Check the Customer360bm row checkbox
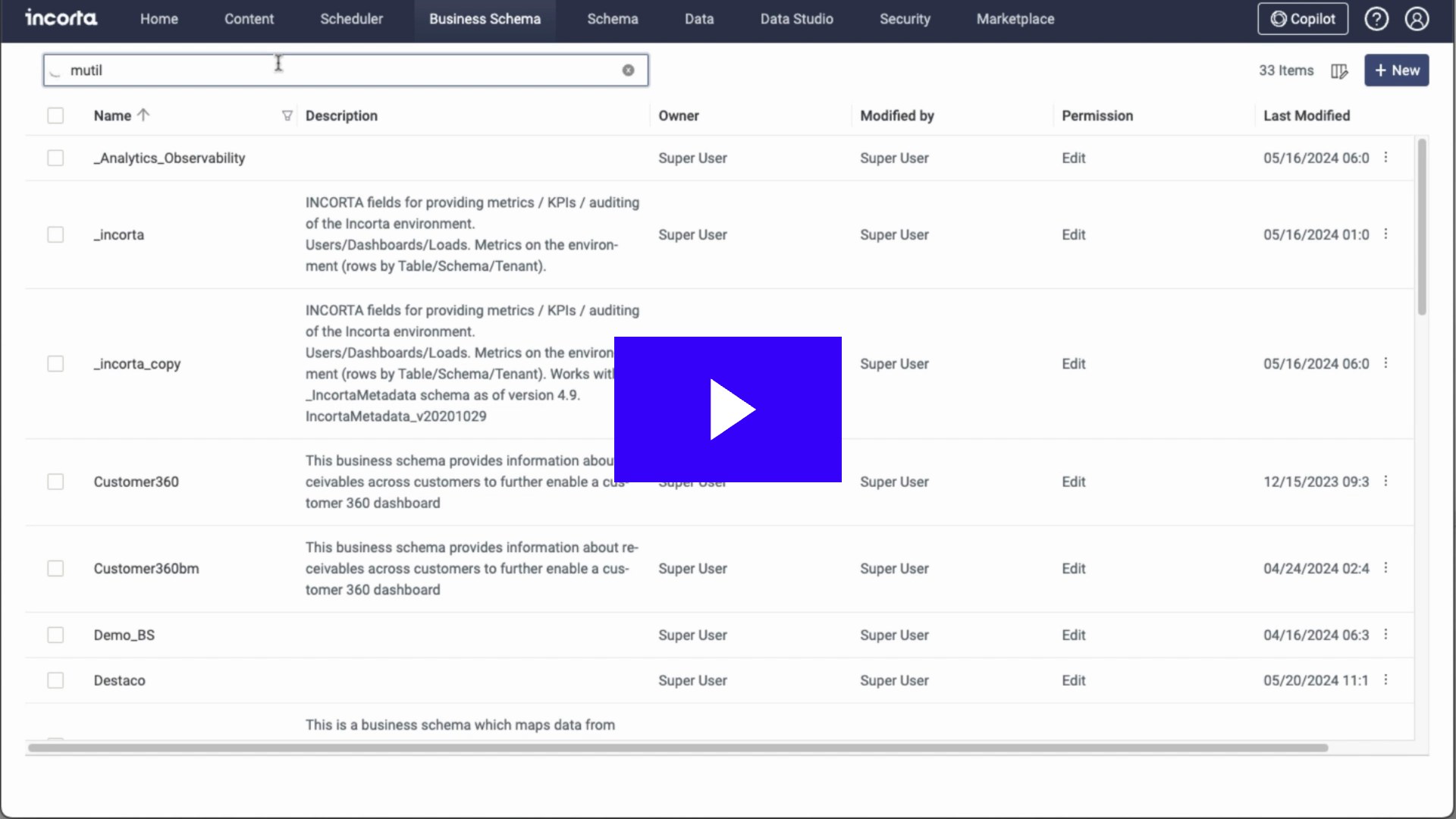 point(55,569)
